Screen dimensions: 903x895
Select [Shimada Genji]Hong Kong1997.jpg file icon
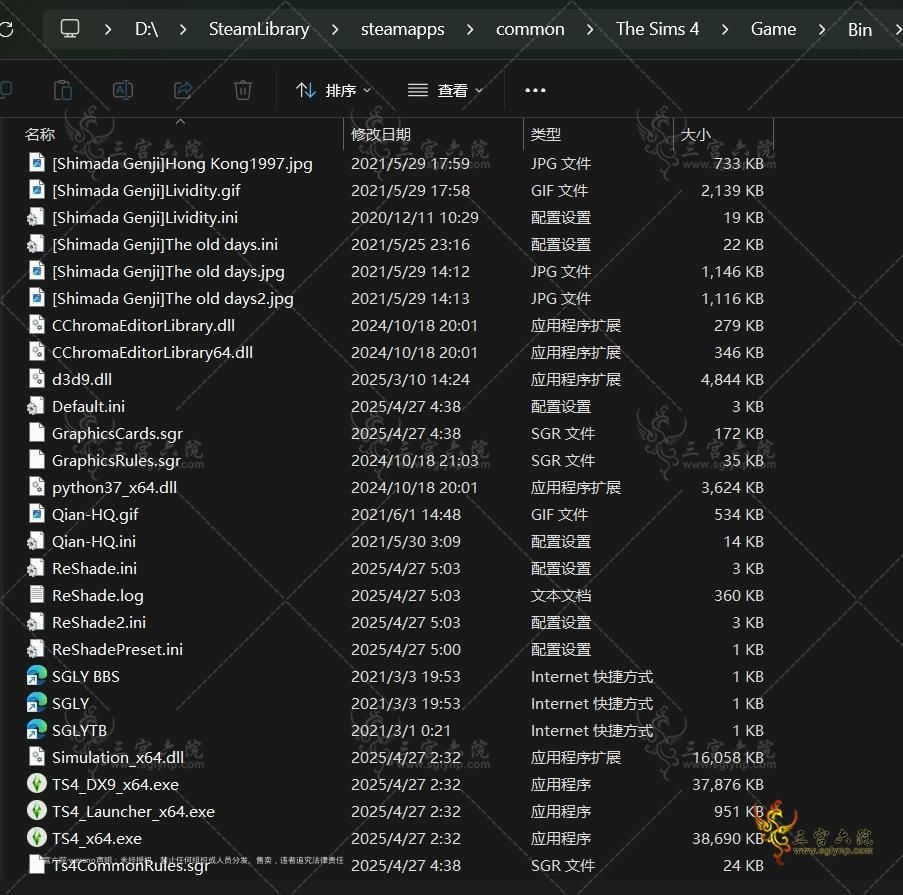tap(37, 164)
